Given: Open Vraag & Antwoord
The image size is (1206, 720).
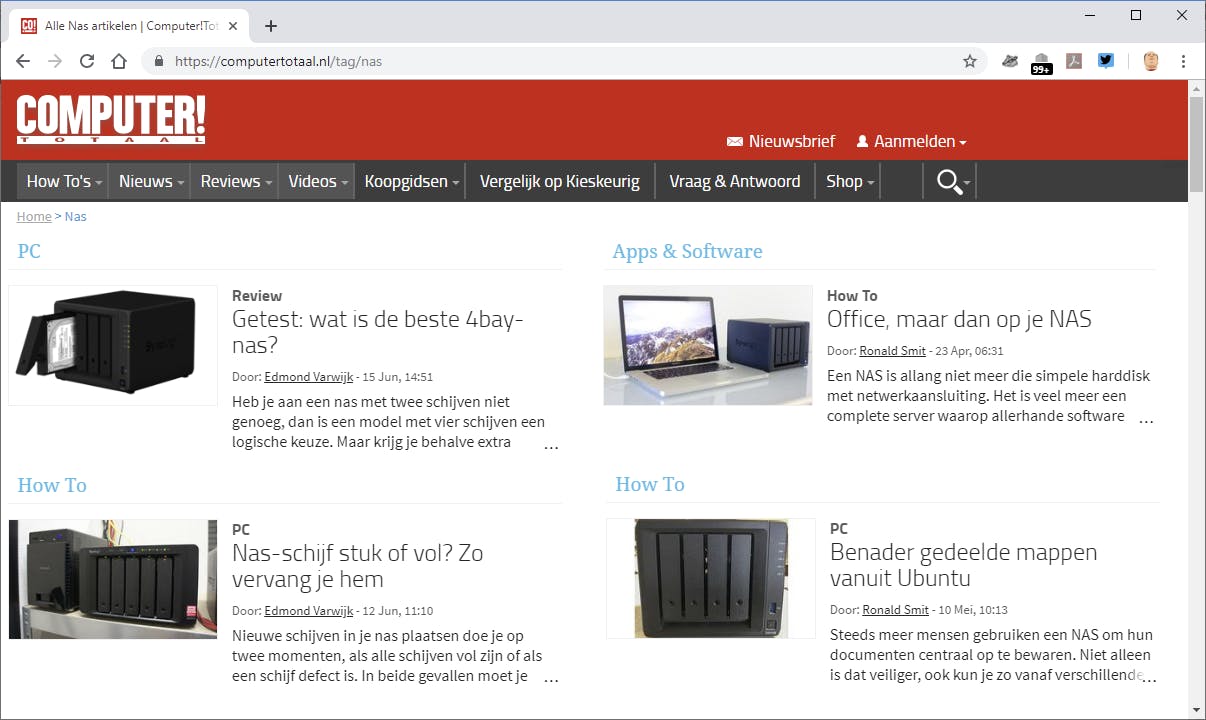Looking at the screenshot, I should (x=735, y=181).
